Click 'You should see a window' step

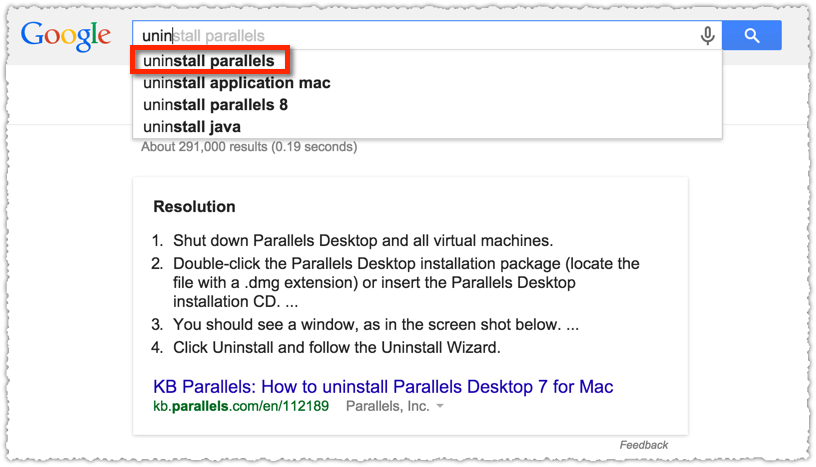pyautogui.click(x=376, y=324)
